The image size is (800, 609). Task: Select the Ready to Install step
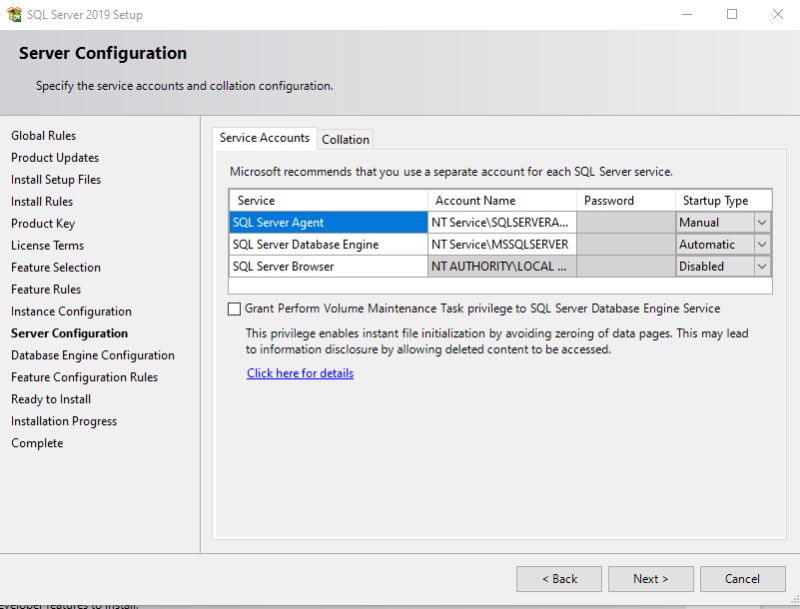50,399
